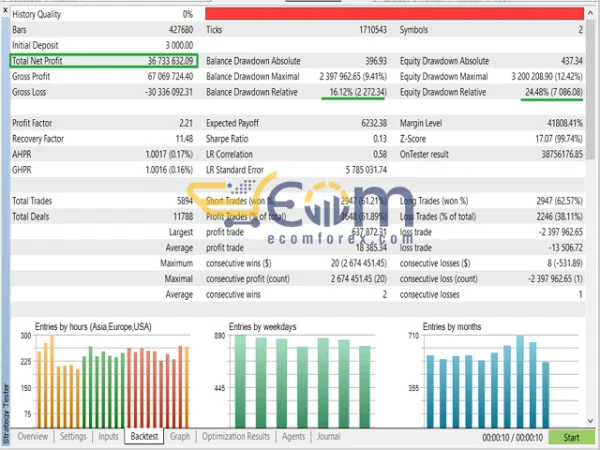This screenshot has width=600, height=450.
Task: Click Equity Drawdown Relative value 24.48%
Action: (537, 92)
